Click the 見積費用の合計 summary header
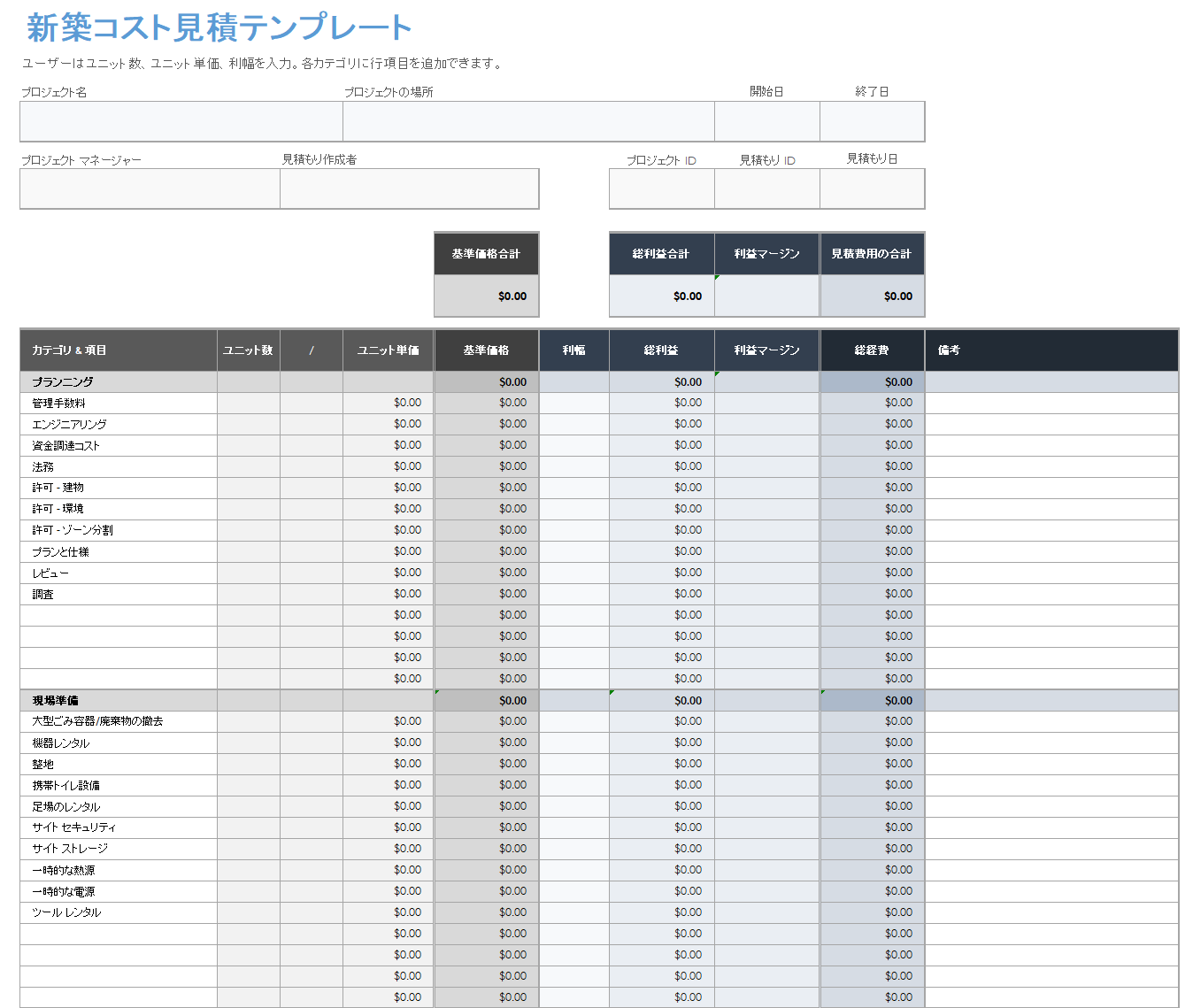Image resolution: width=1193 pixels, height=1008 pixels. coord(873,254)
